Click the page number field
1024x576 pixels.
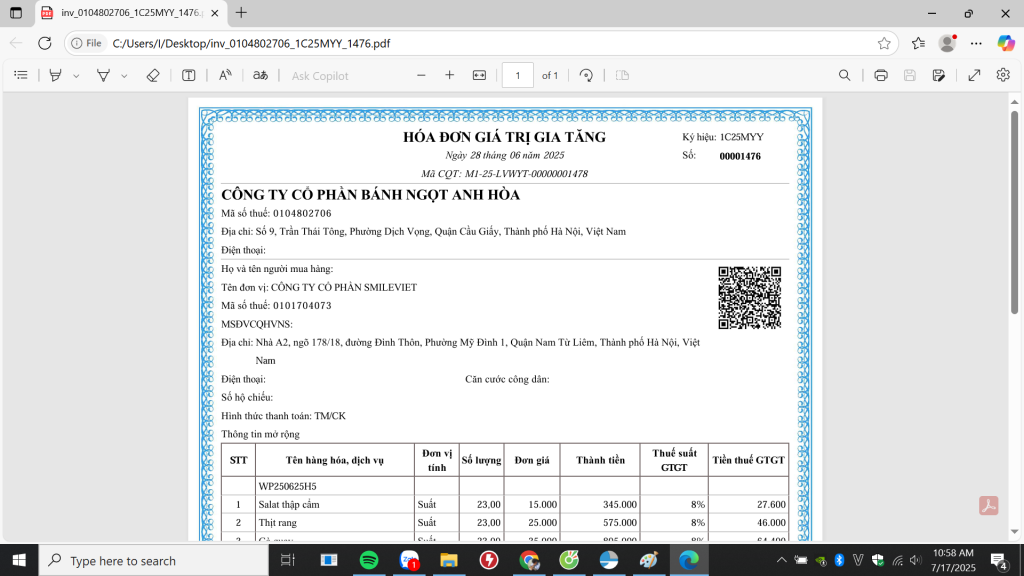tap(518, 75)
